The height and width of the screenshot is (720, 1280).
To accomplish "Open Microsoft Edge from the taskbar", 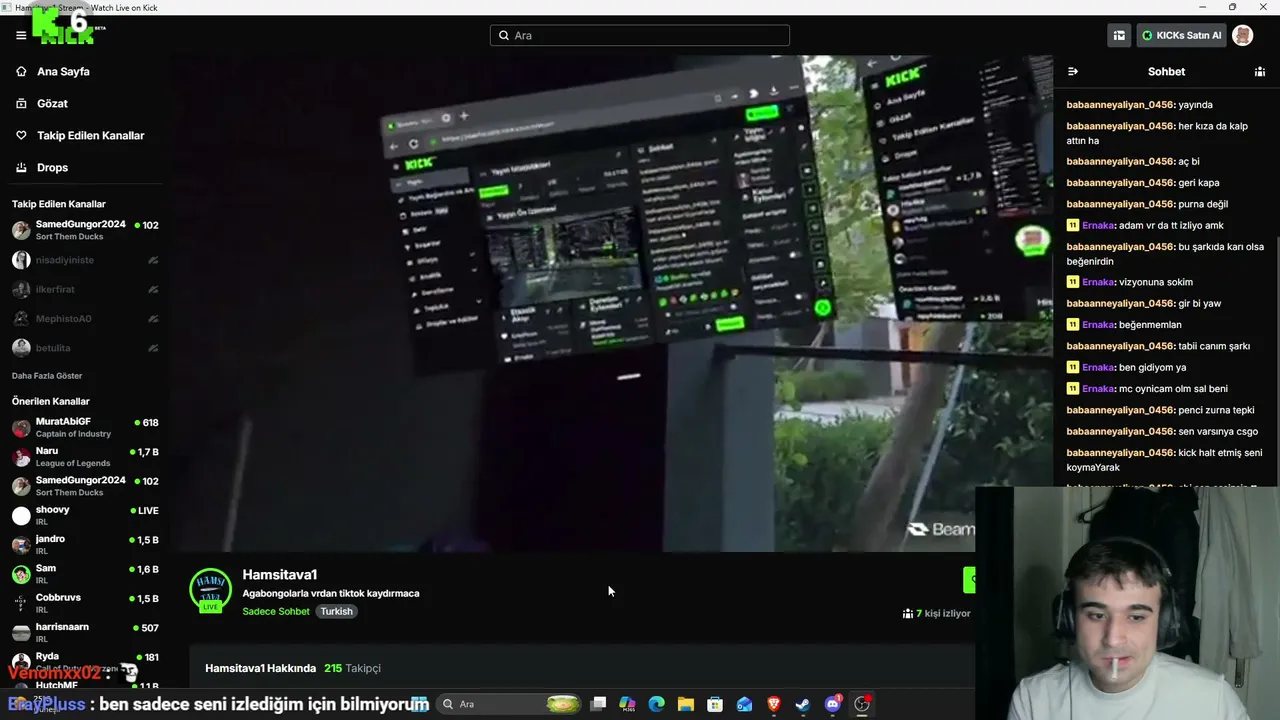I will (656, 704).
